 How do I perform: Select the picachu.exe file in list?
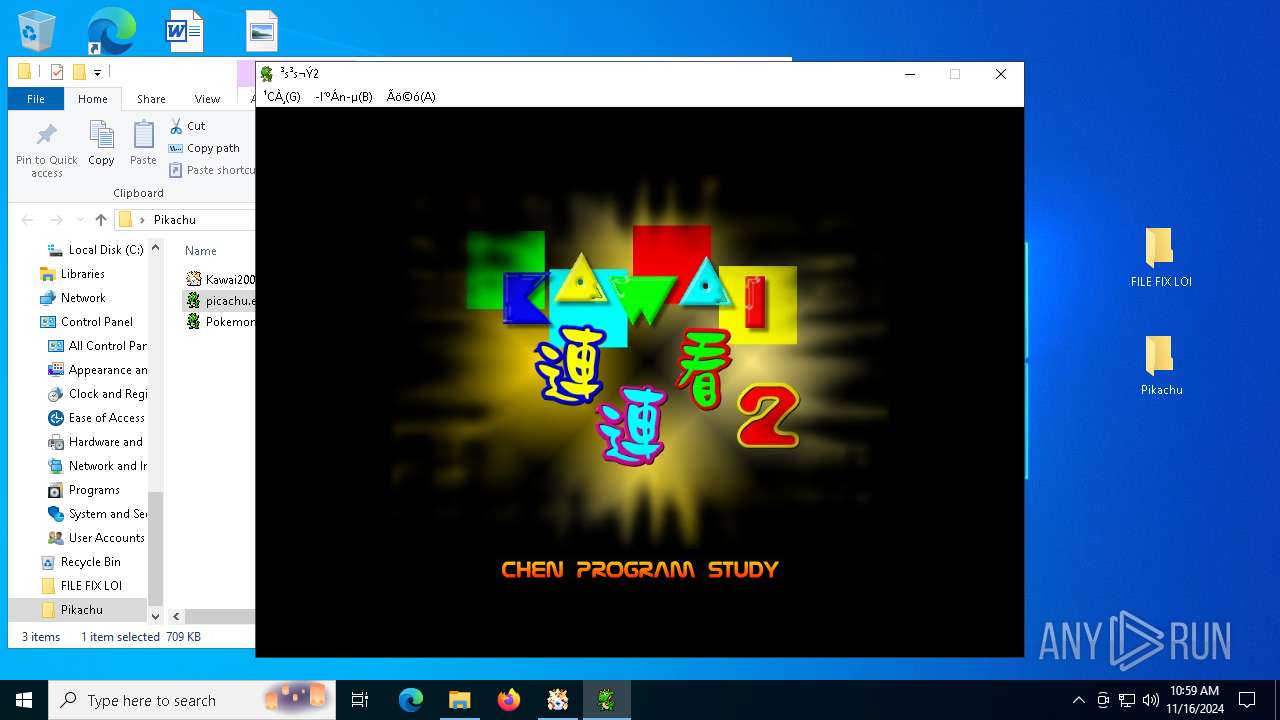pyautogui.click(x=220, y=301)
